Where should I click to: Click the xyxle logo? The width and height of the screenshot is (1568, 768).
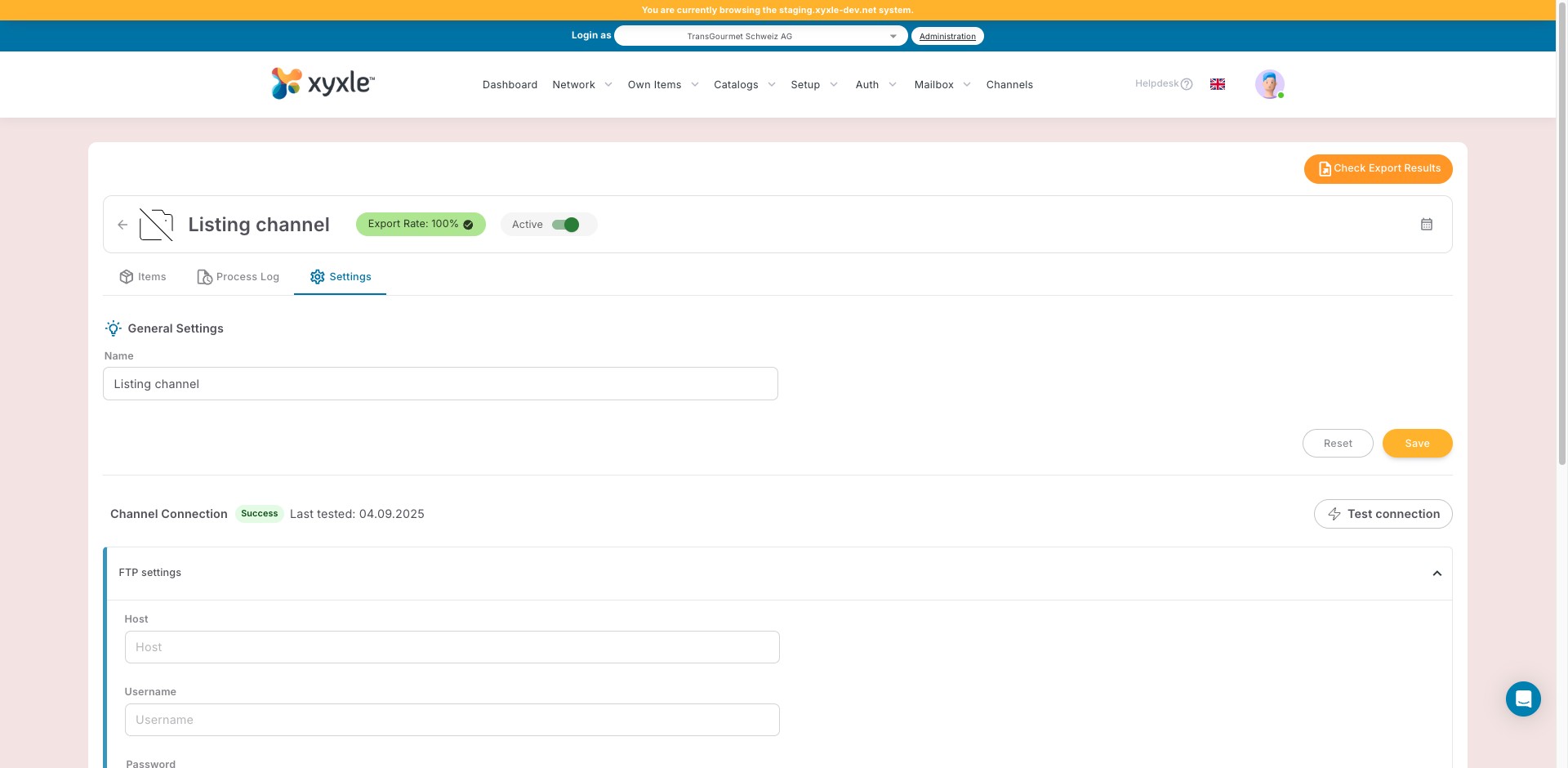point(323,83)
